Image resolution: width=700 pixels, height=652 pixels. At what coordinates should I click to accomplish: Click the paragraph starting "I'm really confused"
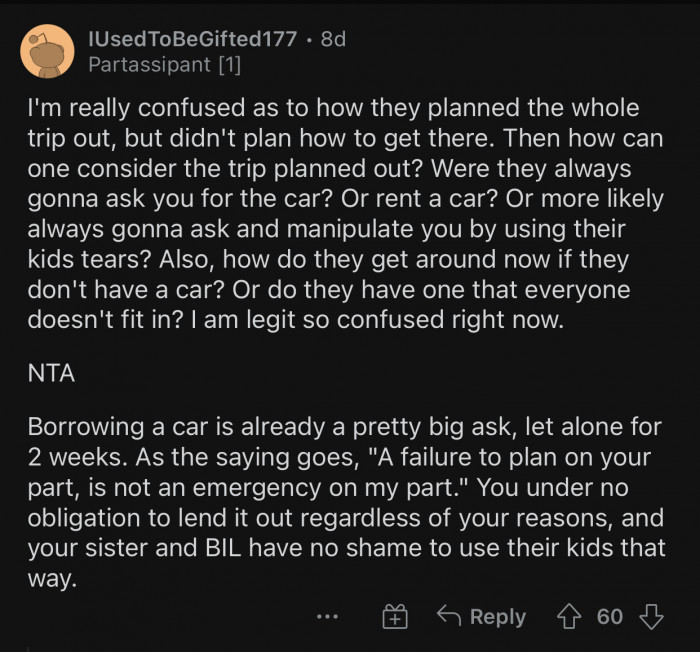(x=345, y=212)
